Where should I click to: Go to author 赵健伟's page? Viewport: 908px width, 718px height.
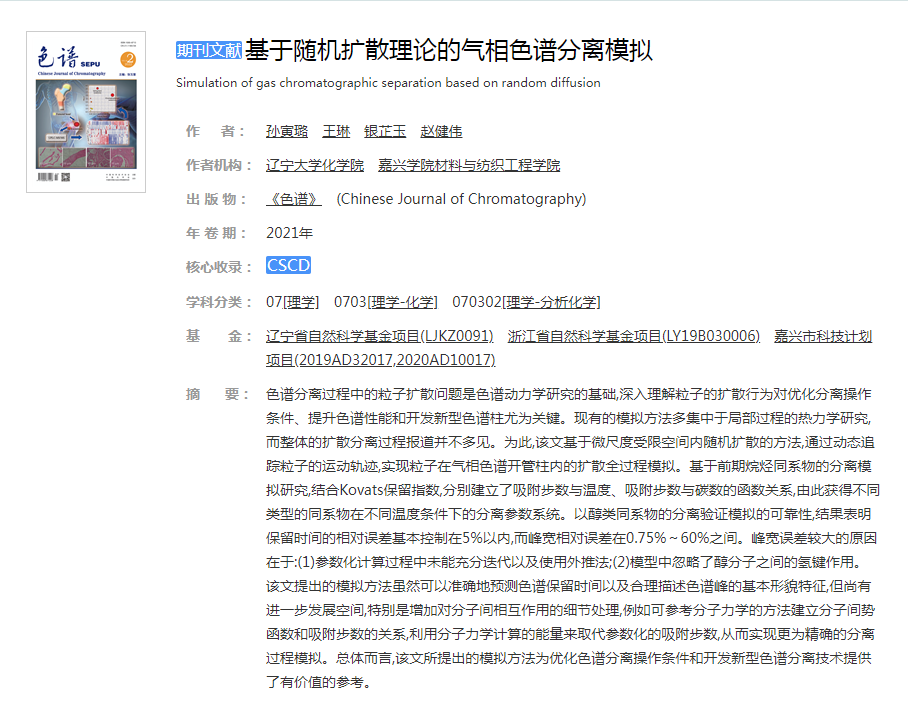441,132
